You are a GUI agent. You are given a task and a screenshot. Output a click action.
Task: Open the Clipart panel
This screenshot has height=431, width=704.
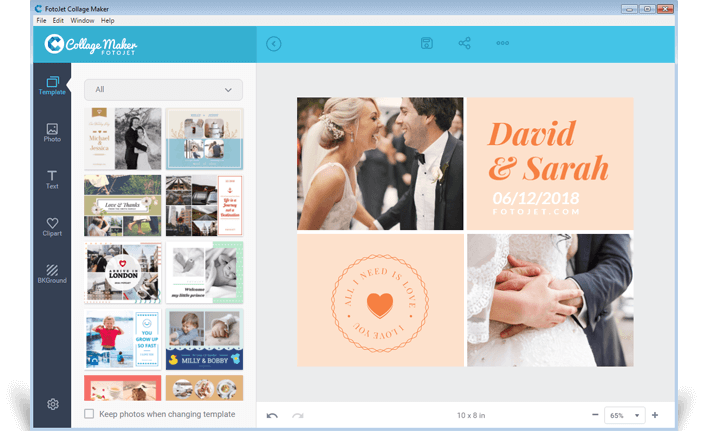[x=52, y=227]
